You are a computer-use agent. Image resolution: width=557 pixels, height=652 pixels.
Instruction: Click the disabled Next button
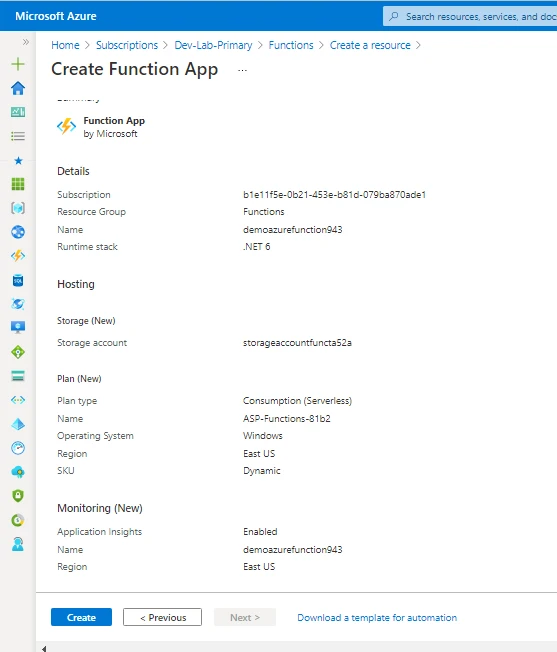coord(245,617)
